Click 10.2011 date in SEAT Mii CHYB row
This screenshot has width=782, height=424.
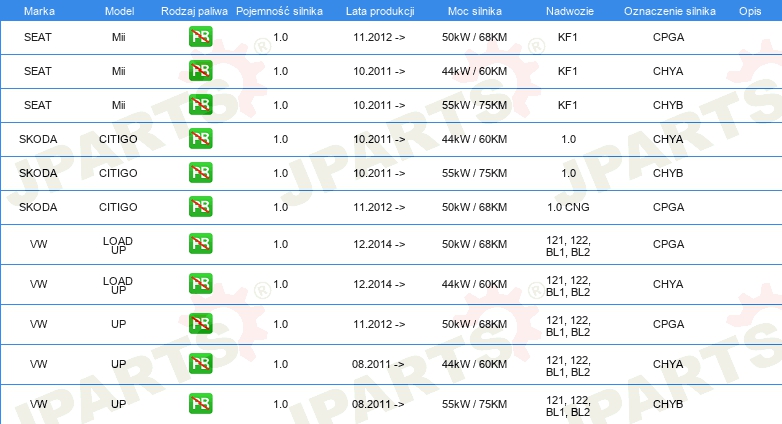click(x=379, y=105)
